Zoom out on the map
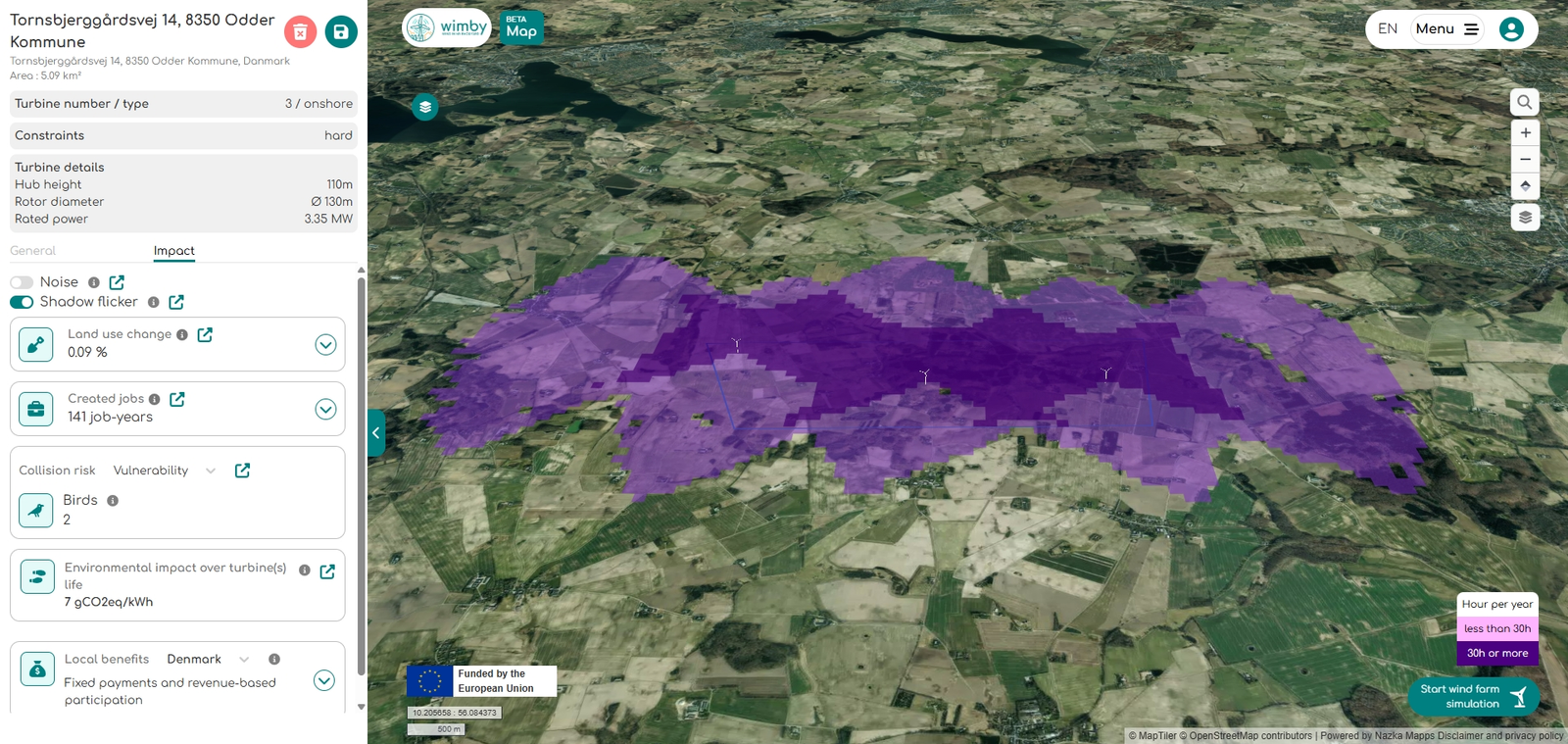This screenshot has height=744, width=1568. coord(1525,159)
